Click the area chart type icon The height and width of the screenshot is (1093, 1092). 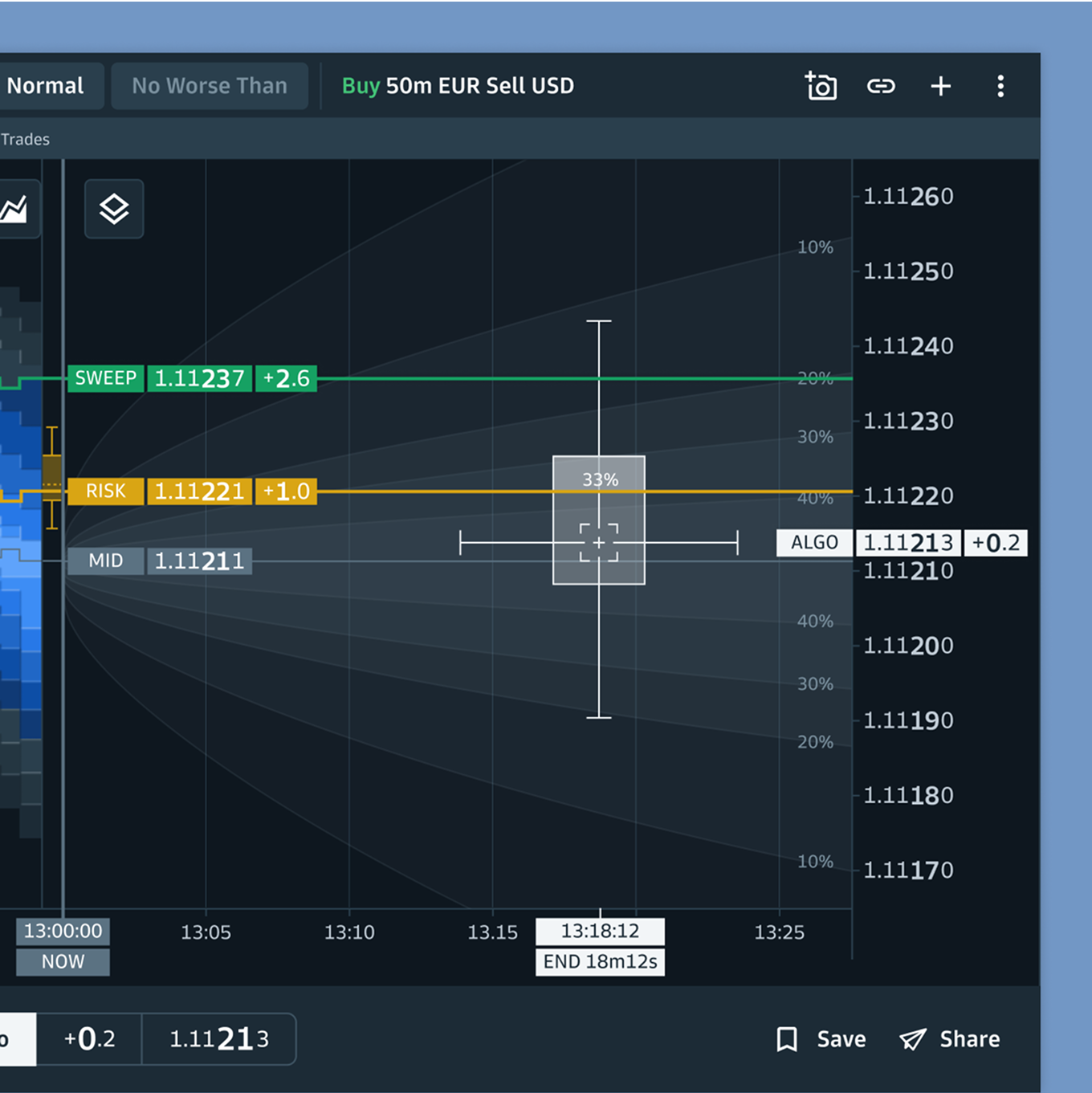click(x=14, y=209)
